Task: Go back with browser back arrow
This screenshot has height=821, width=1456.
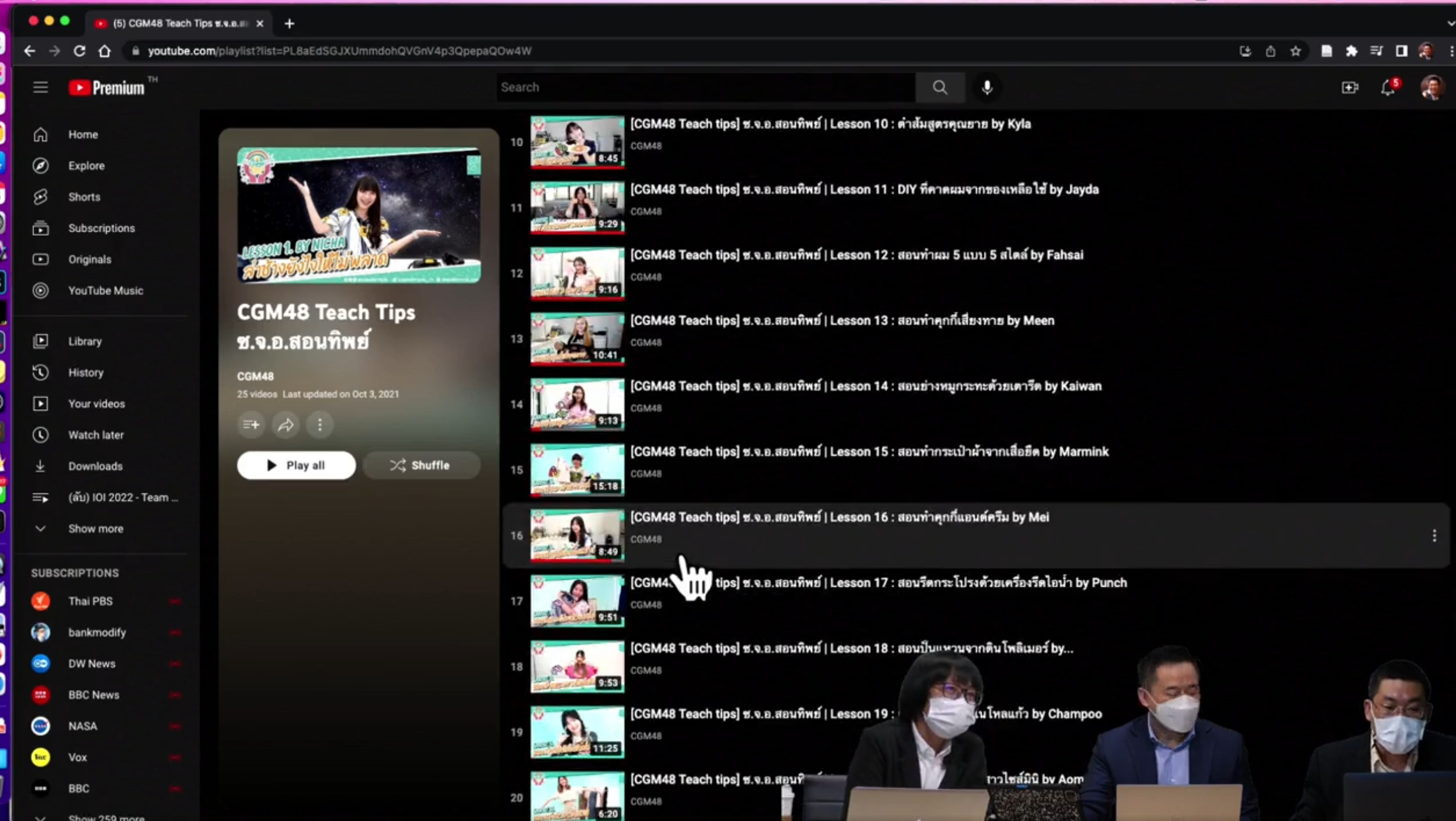Action: point(29,51)
